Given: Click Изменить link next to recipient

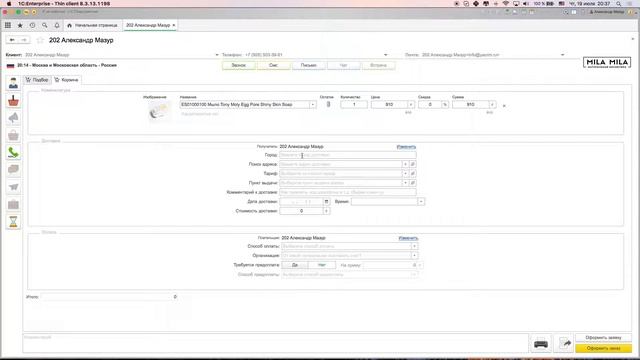Looking at the screenshot, I should [406, 147].
